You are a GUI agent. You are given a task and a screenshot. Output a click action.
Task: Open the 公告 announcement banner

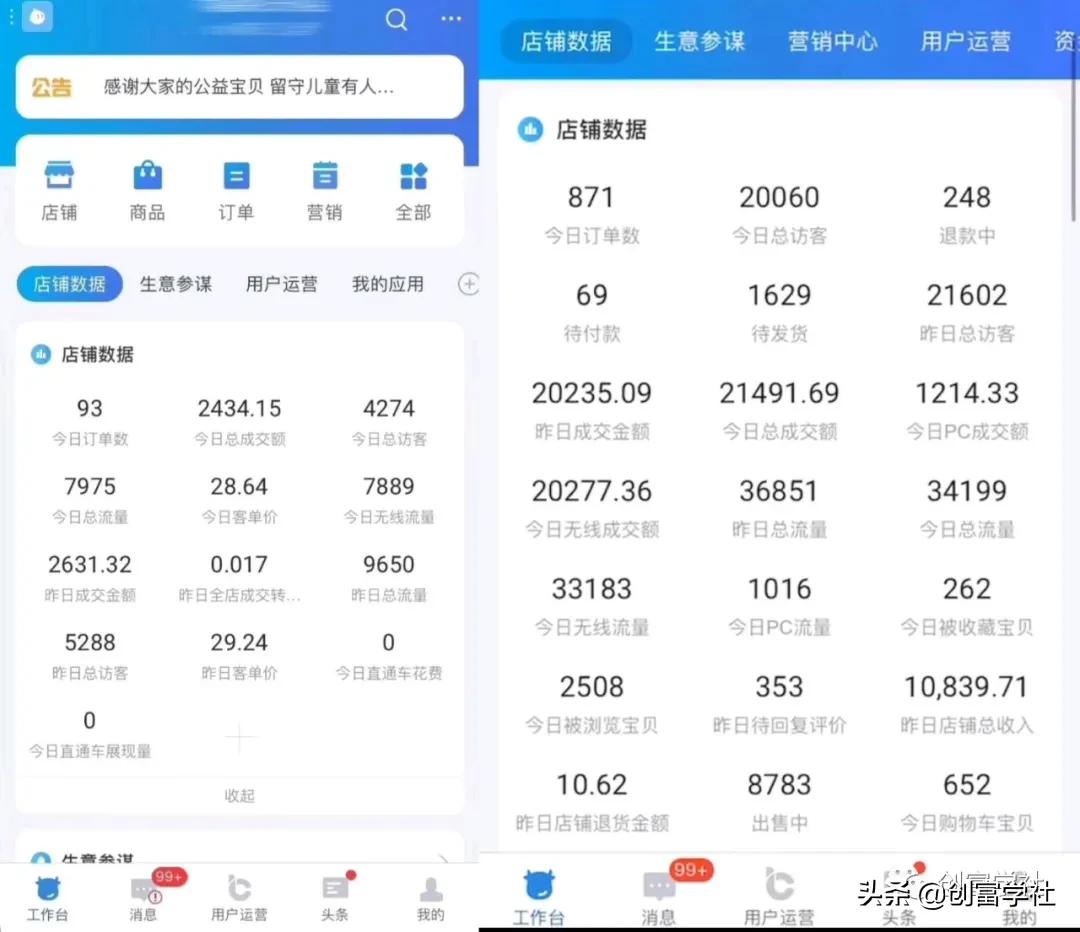coord(239,87)
